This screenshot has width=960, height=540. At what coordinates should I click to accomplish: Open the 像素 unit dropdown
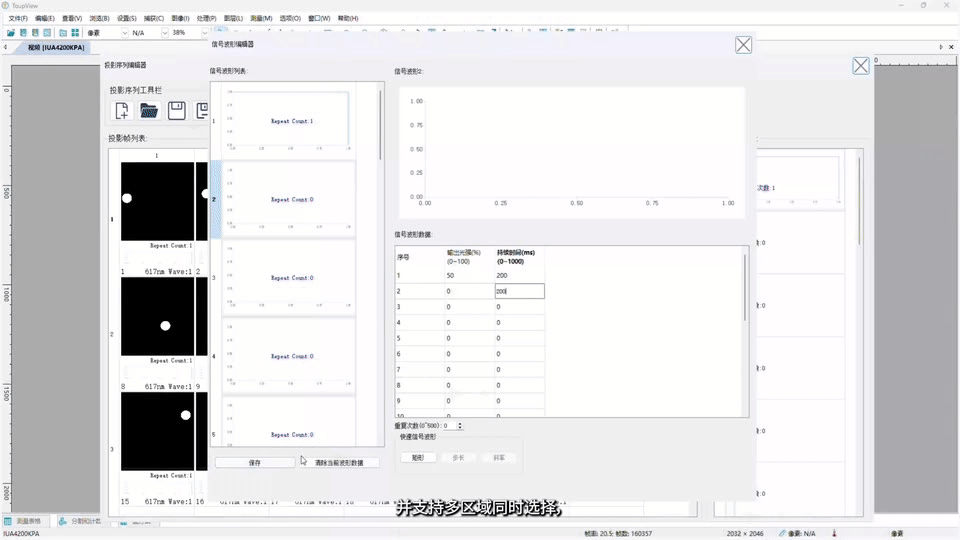click(x=124, y=32)
